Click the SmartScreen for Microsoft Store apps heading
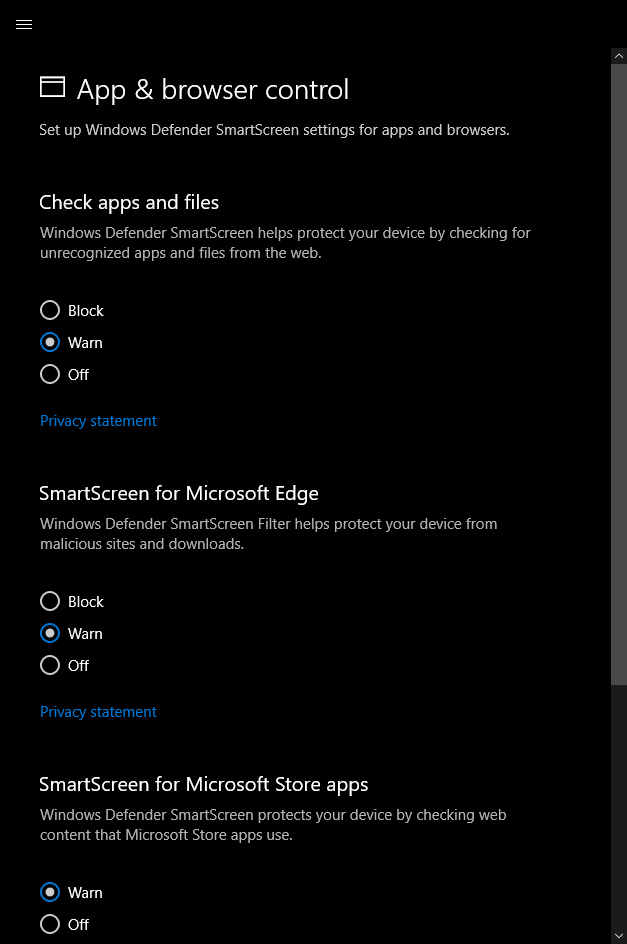This screenshot has height=944, width=627. coord(204,784)
